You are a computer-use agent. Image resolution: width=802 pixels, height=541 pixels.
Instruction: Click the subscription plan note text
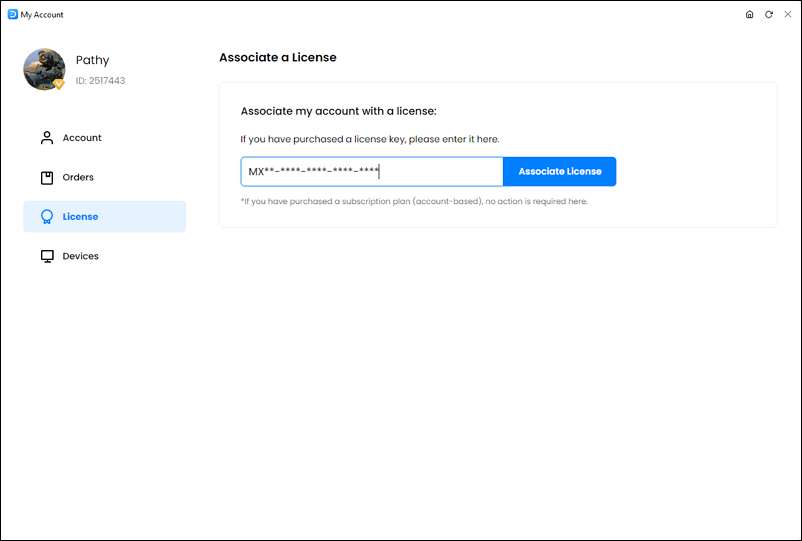414,201
